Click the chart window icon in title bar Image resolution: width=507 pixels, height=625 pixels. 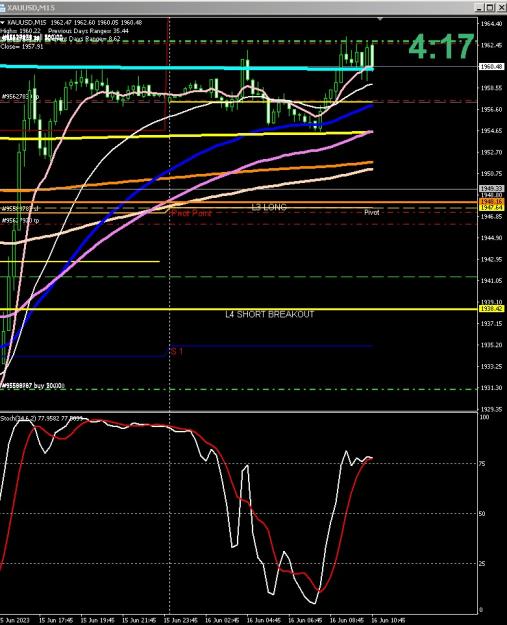click(2, 8)
